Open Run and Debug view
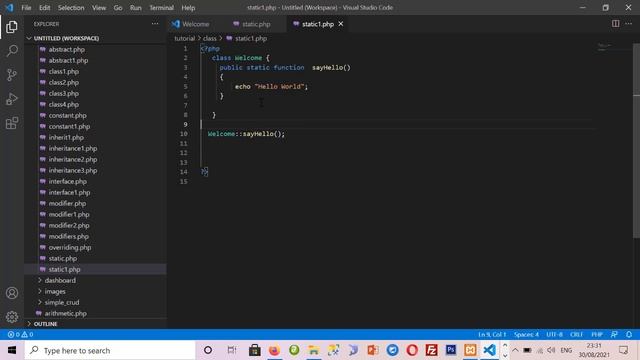Image resolution: width=640 pixels, height=360 pixels. (12, 99)
